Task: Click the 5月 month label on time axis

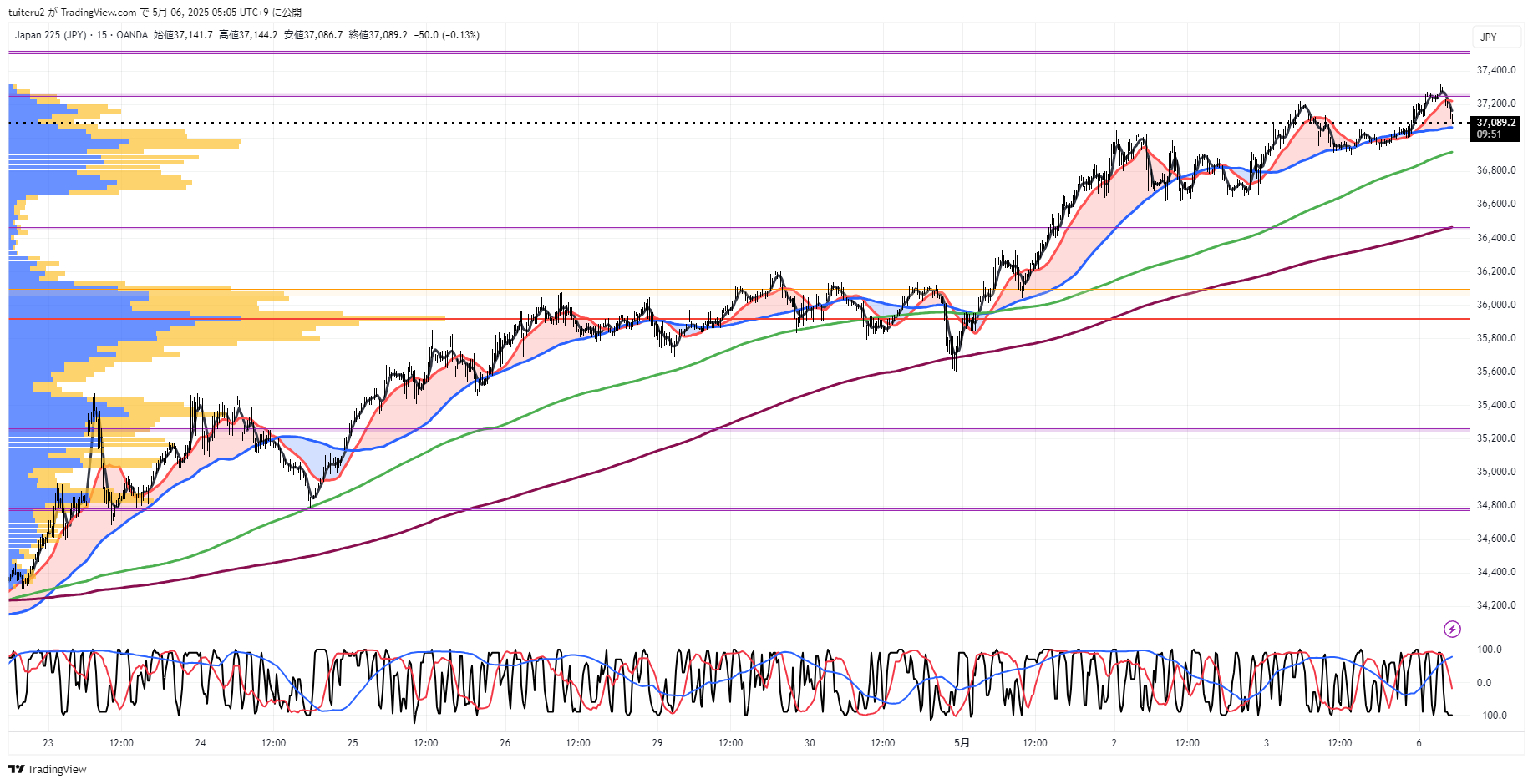Action: click(x=962, y=743)
